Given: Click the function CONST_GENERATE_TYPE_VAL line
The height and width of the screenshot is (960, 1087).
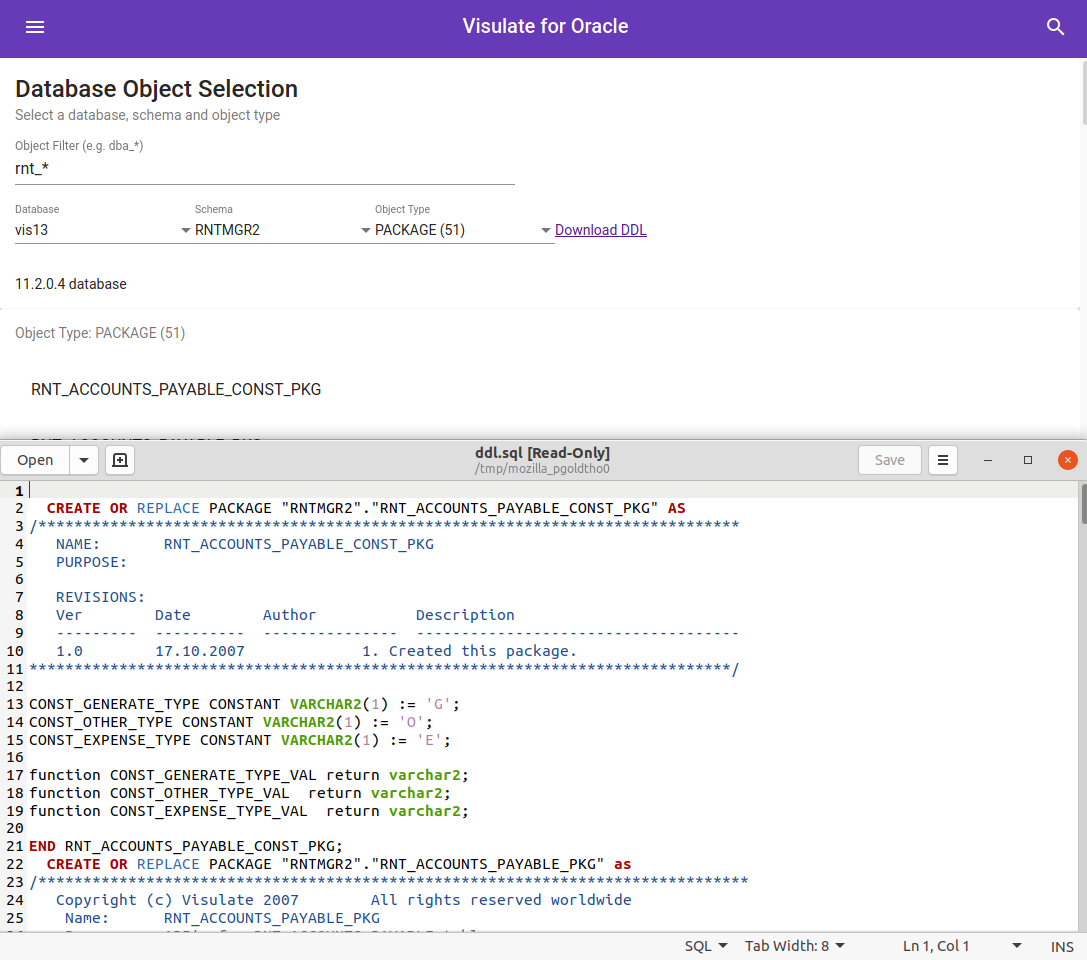Looking at the screenshot, I should click(x=249, y=775).
